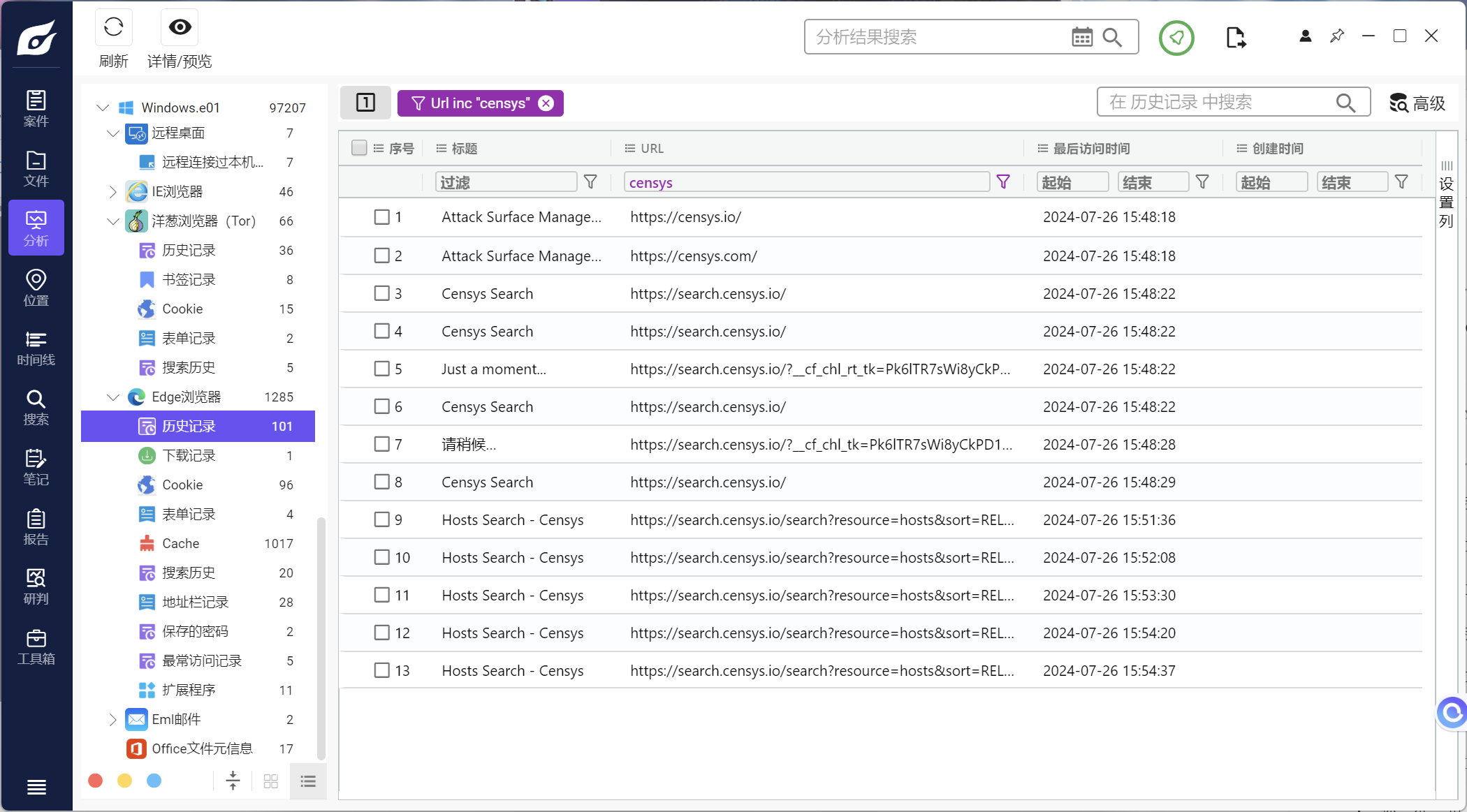Check the checkbox for row 11

click(x=381, y=595)
